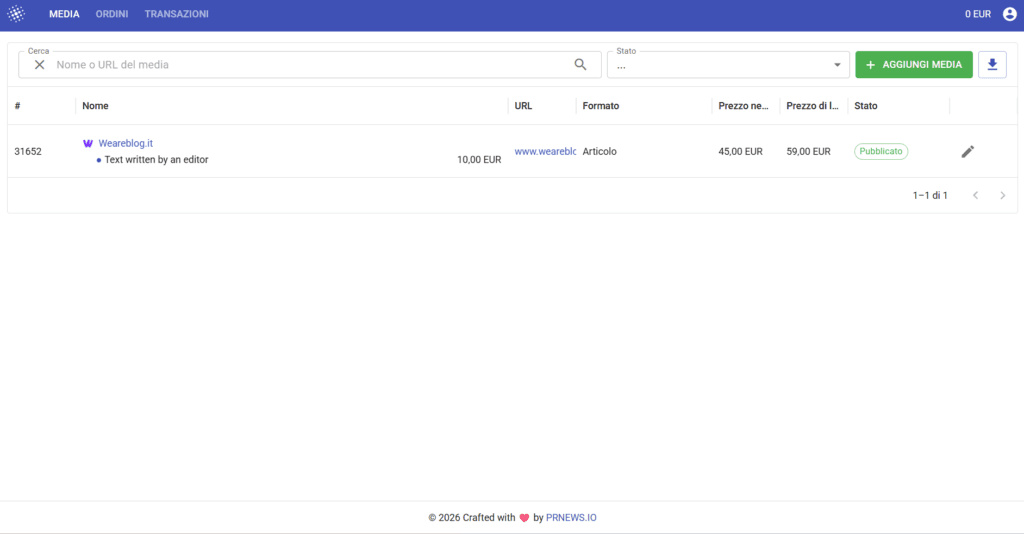This screenshot has width=1024, height=534.
Task: Go to previous page chevron
Action: 975,195
